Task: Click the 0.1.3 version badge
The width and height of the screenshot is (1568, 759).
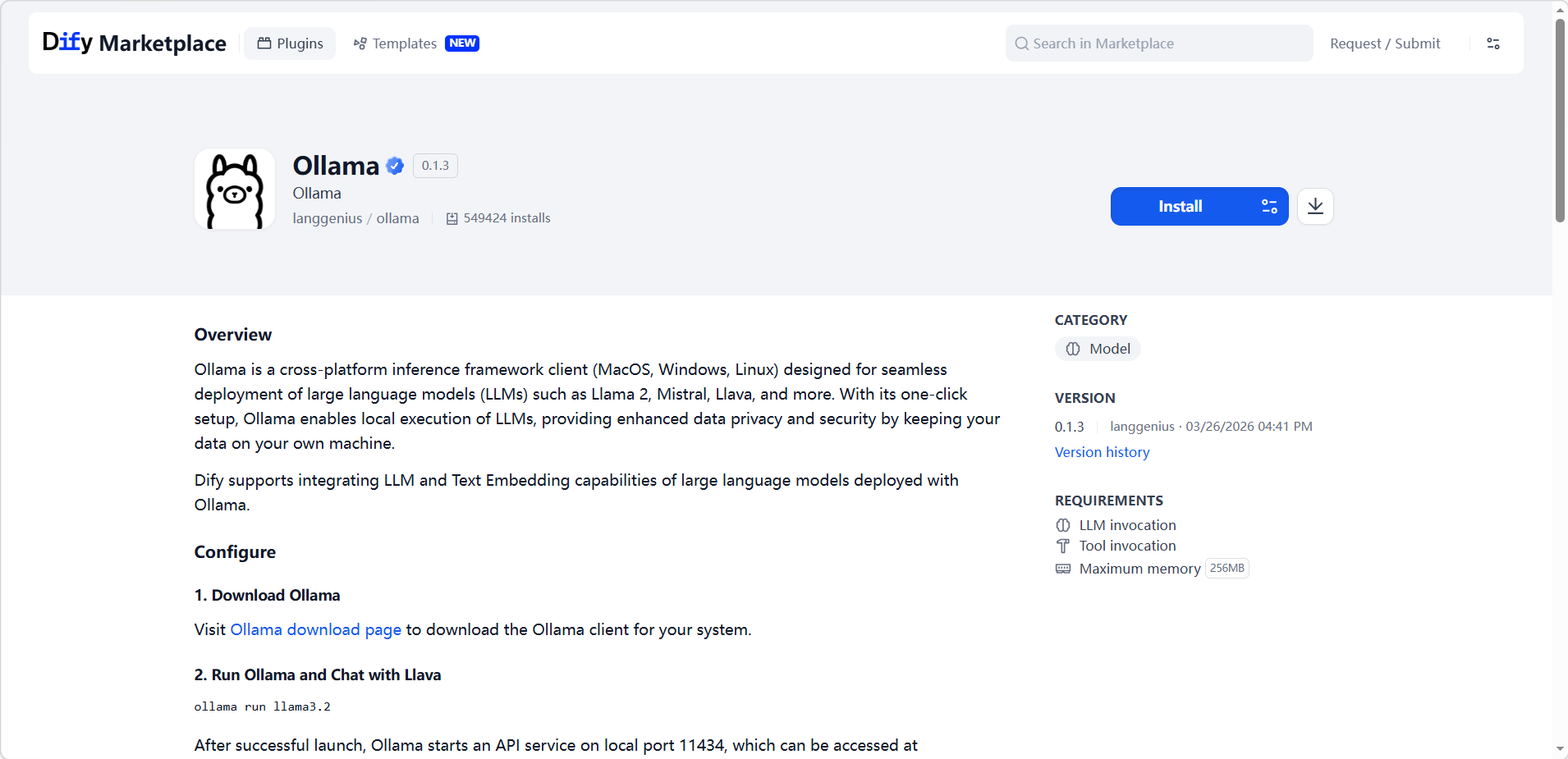Action: click(435, 166)
